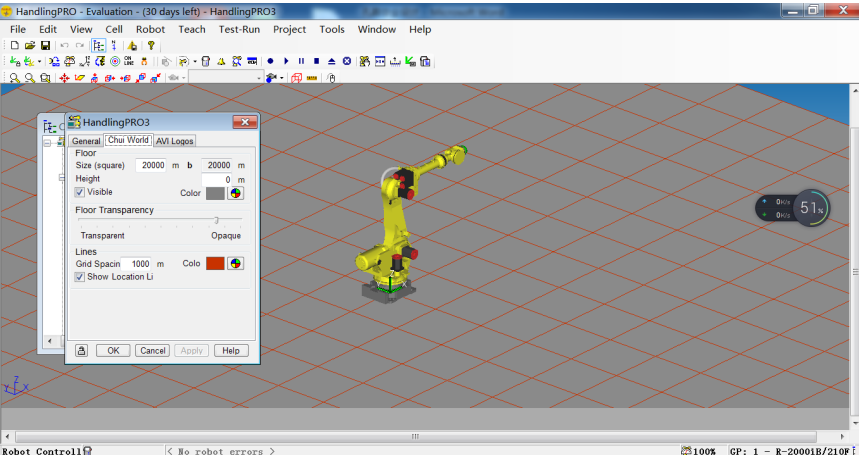Image resolution: width=859 pixels, height=455 pixels.
Task: Open color picker button beside Floor color
Action: coord(236,193)
